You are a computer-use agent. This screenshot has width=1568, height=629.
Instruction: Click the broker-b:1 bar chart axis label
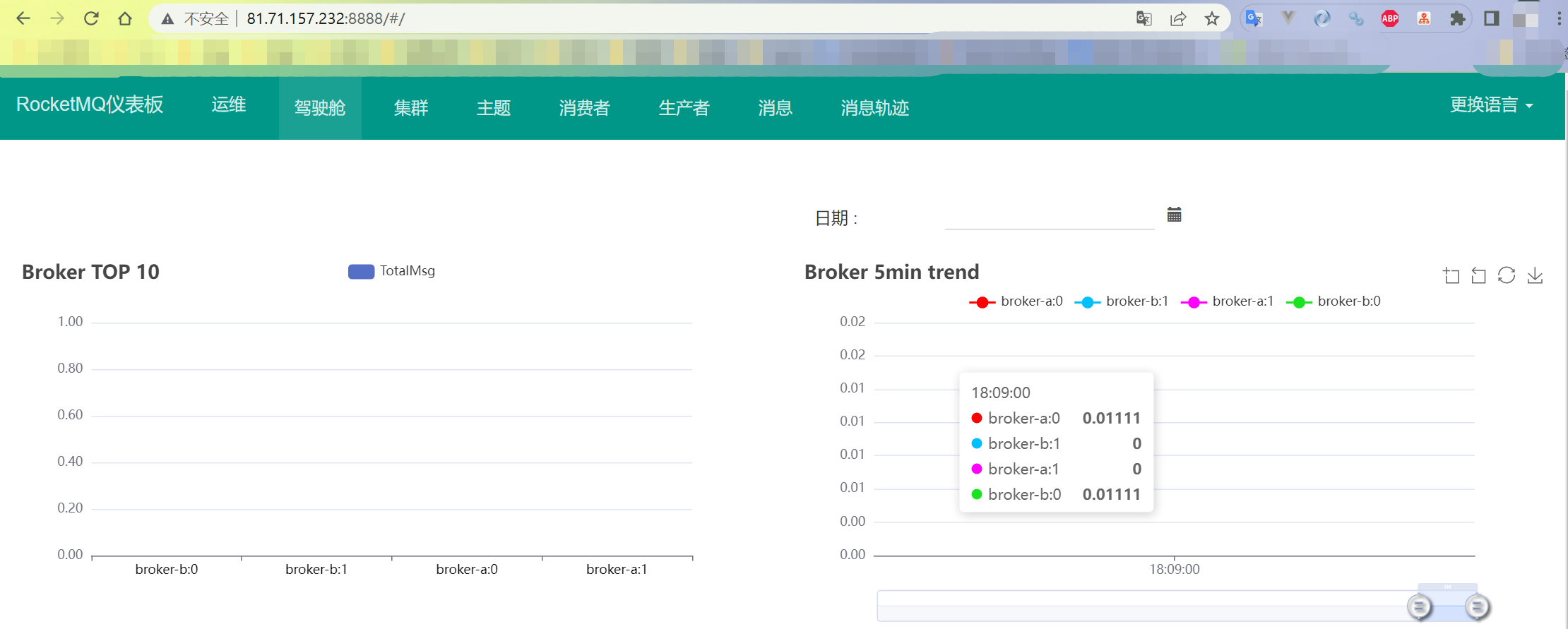(x=316, y=569)
